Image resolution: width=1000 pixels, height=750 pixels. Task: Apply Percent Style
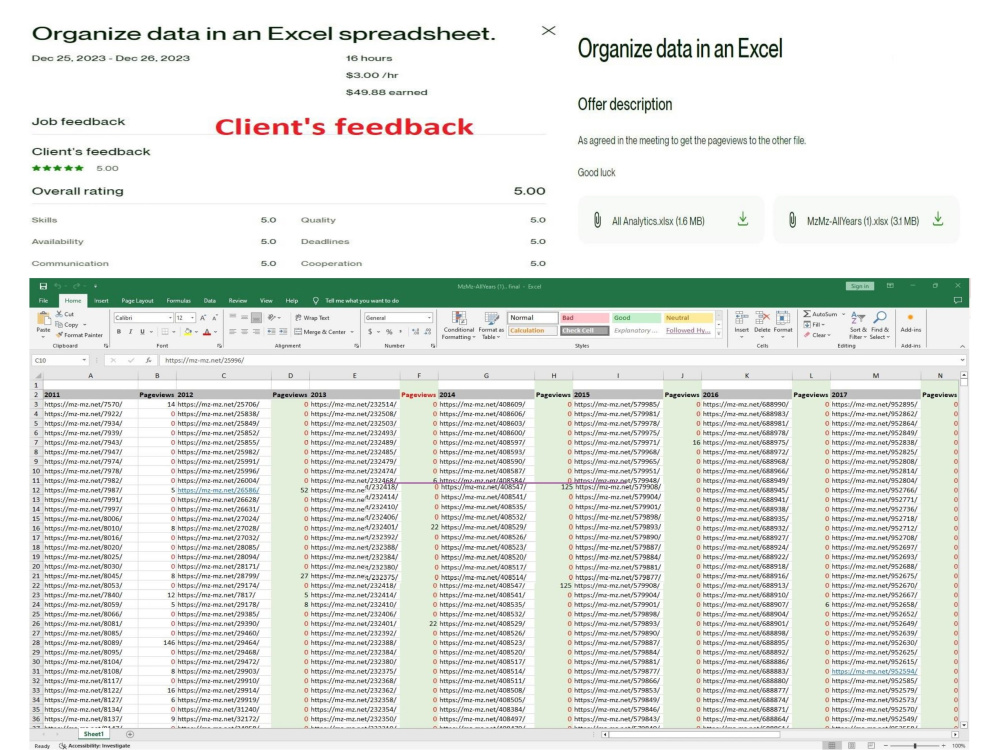click(x=388, y=332)
